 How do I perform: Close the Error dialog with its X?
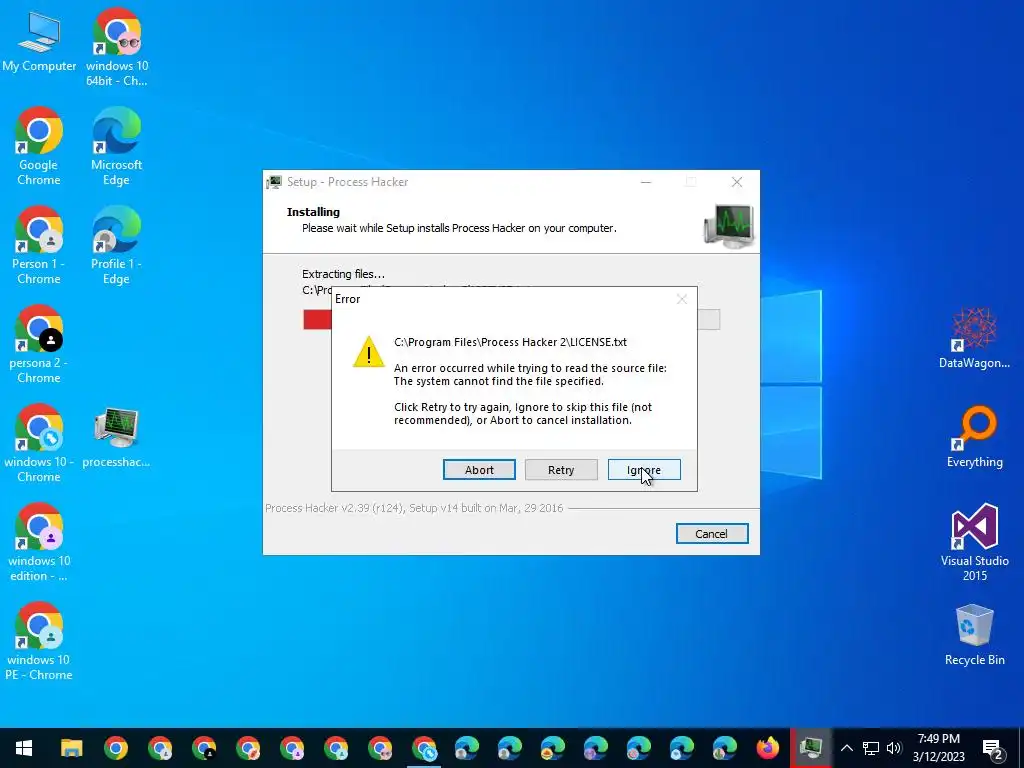(x=682, y=299)
